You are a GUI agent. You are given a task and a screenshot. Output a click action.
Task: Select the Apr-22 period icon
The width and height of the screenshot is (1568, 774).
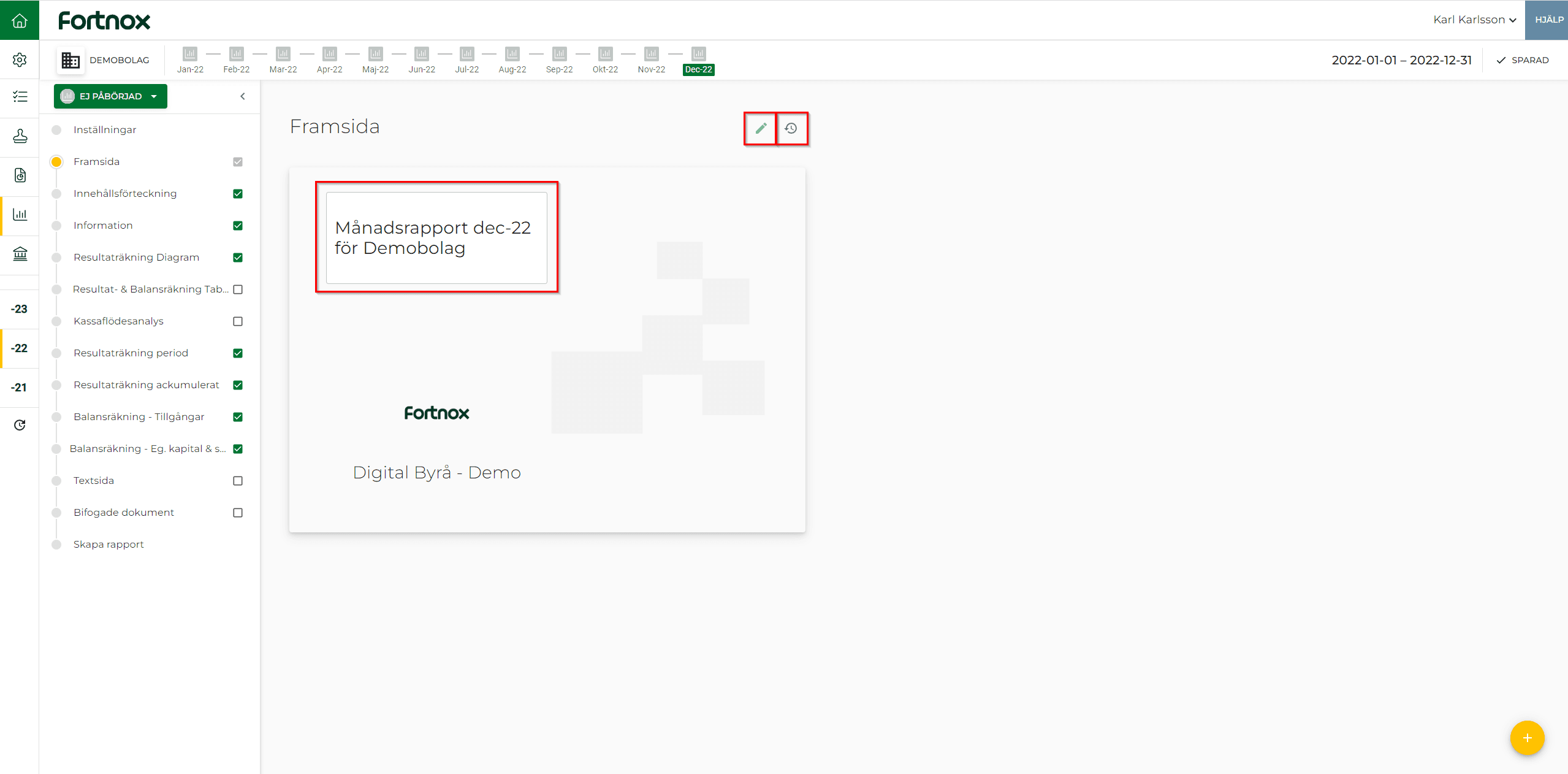coord(330,54)
